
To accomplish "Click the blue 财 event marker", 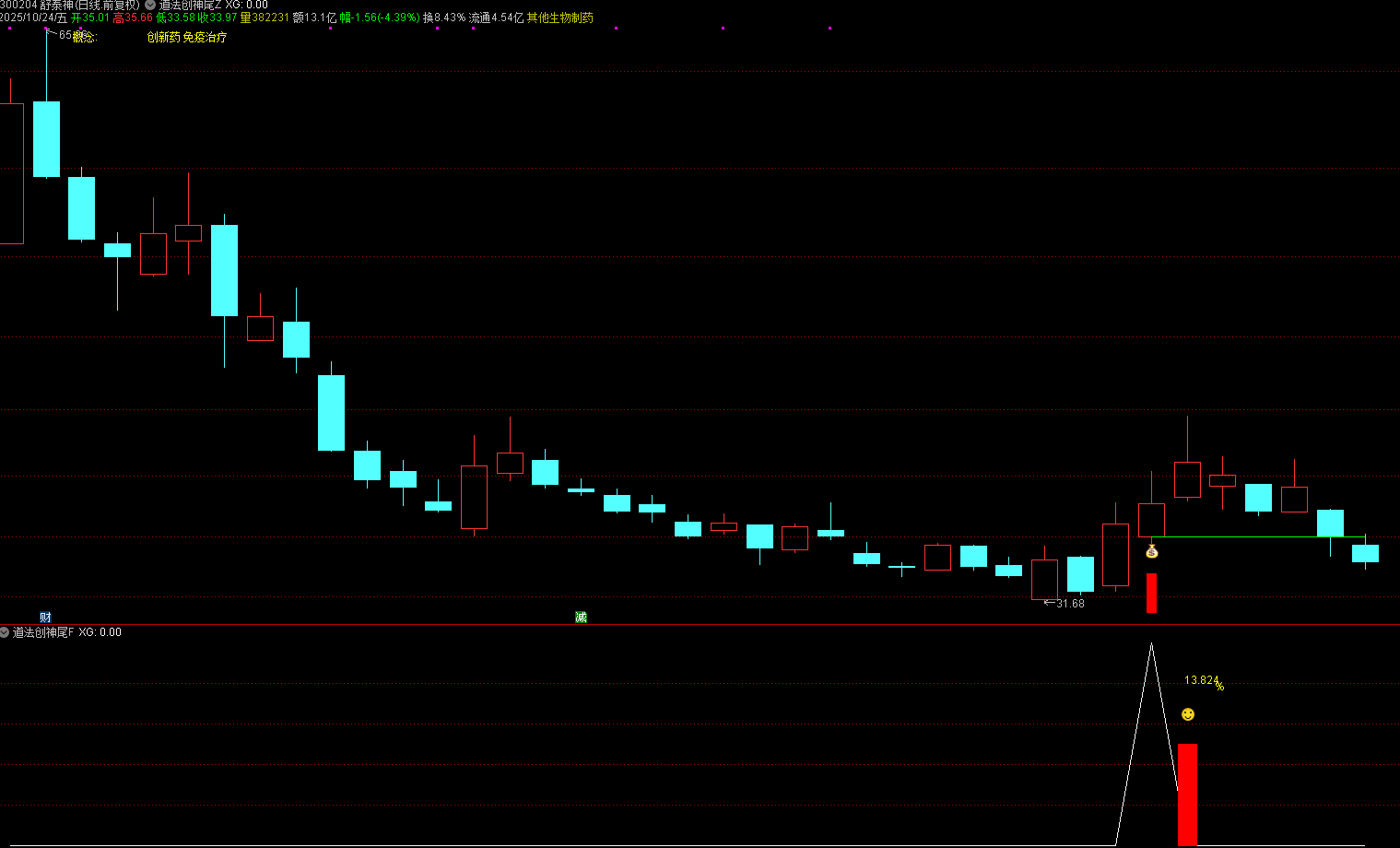I will 45,617.
